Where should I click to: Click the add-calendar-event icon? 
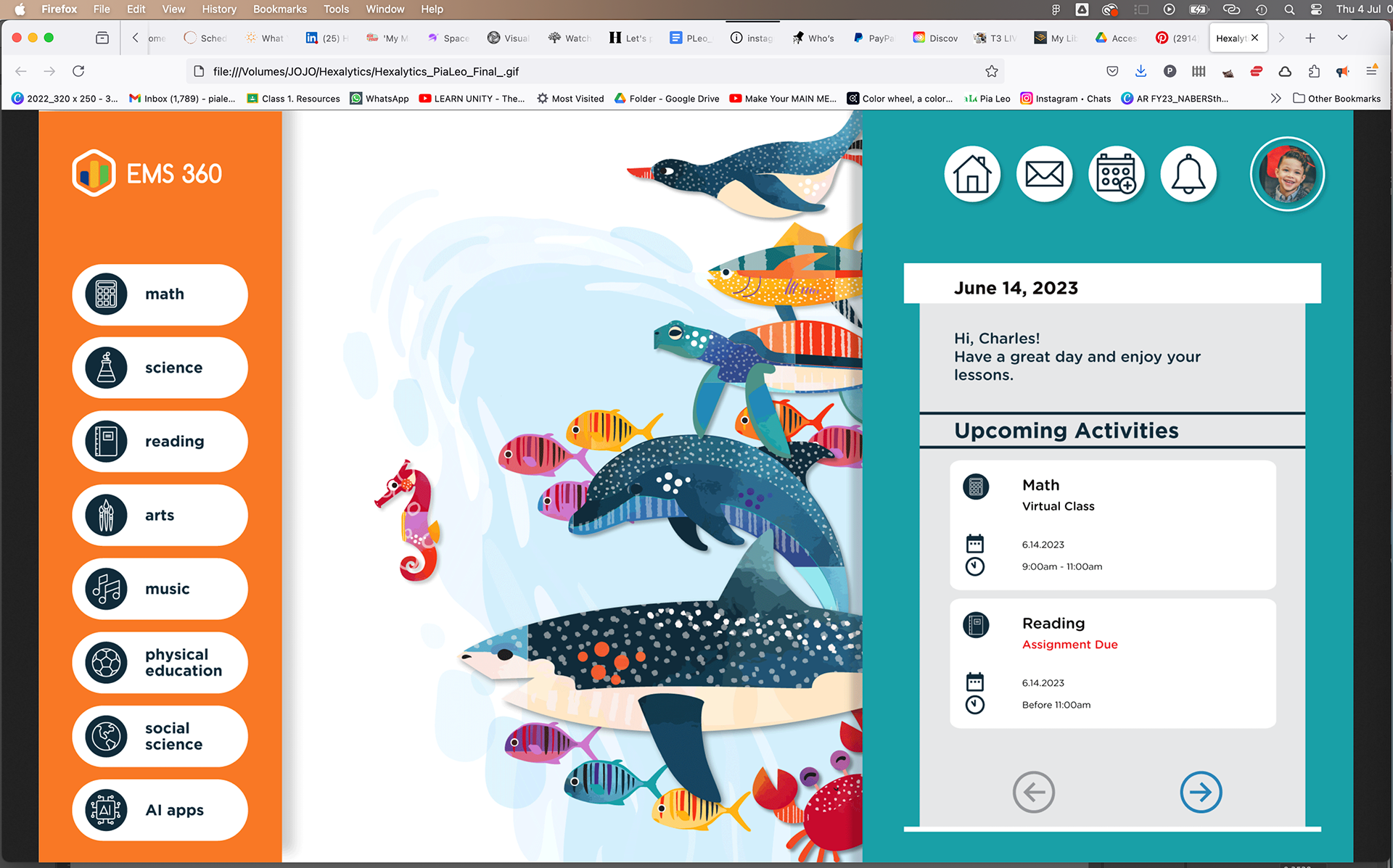click(x=1116, y=175)
